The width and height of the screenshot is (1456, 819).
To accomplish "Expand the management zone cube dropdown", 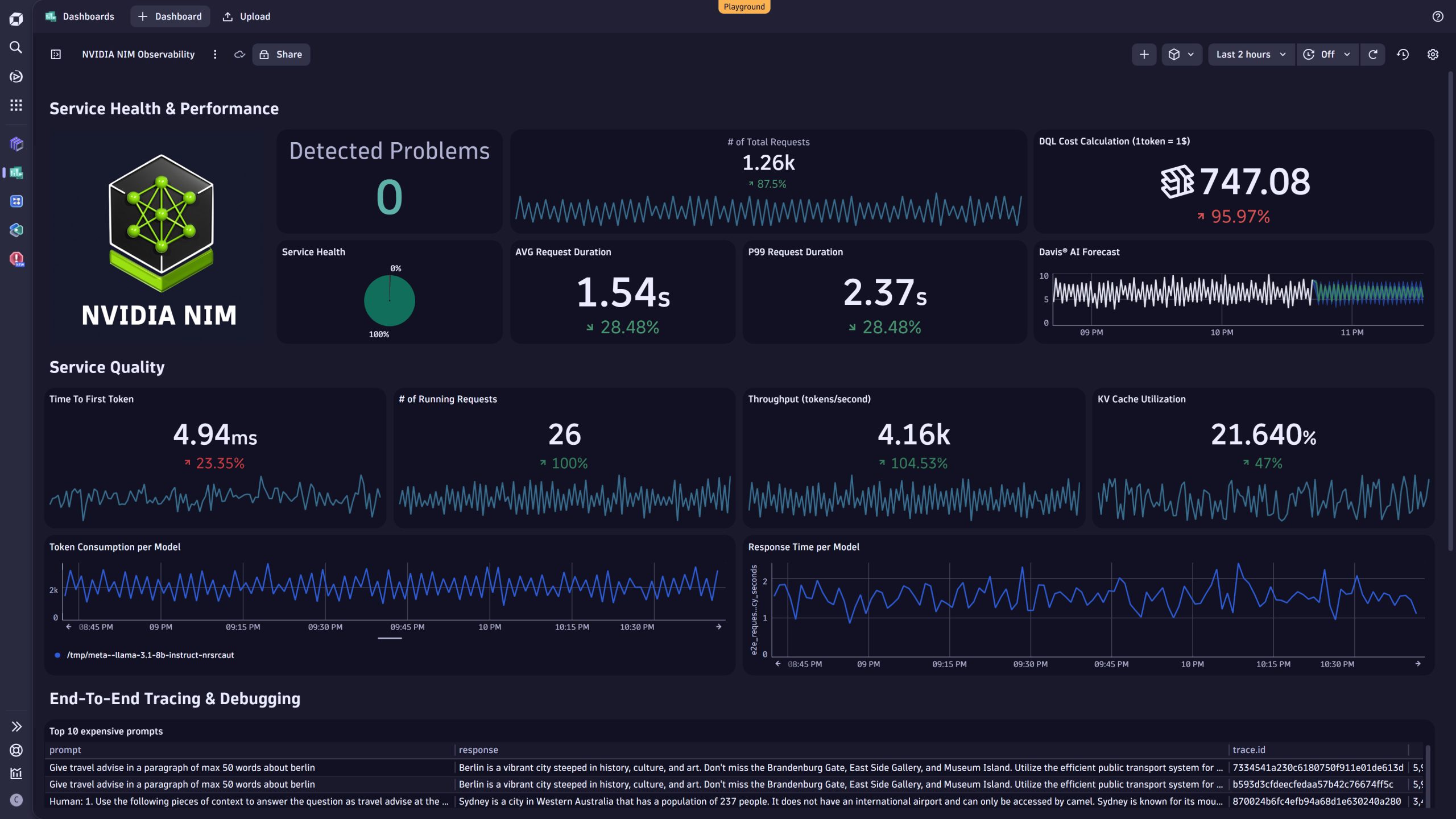I will [1182, 54].
